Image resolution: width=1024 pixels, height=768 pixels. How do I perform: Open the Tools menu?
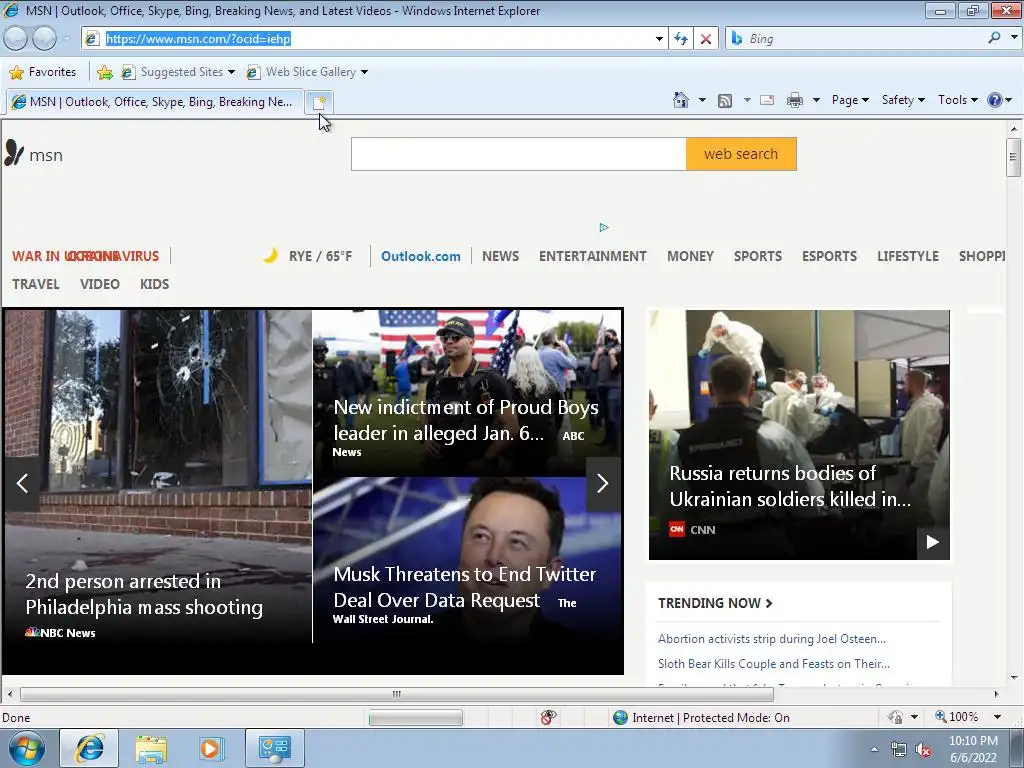[957, 100]
